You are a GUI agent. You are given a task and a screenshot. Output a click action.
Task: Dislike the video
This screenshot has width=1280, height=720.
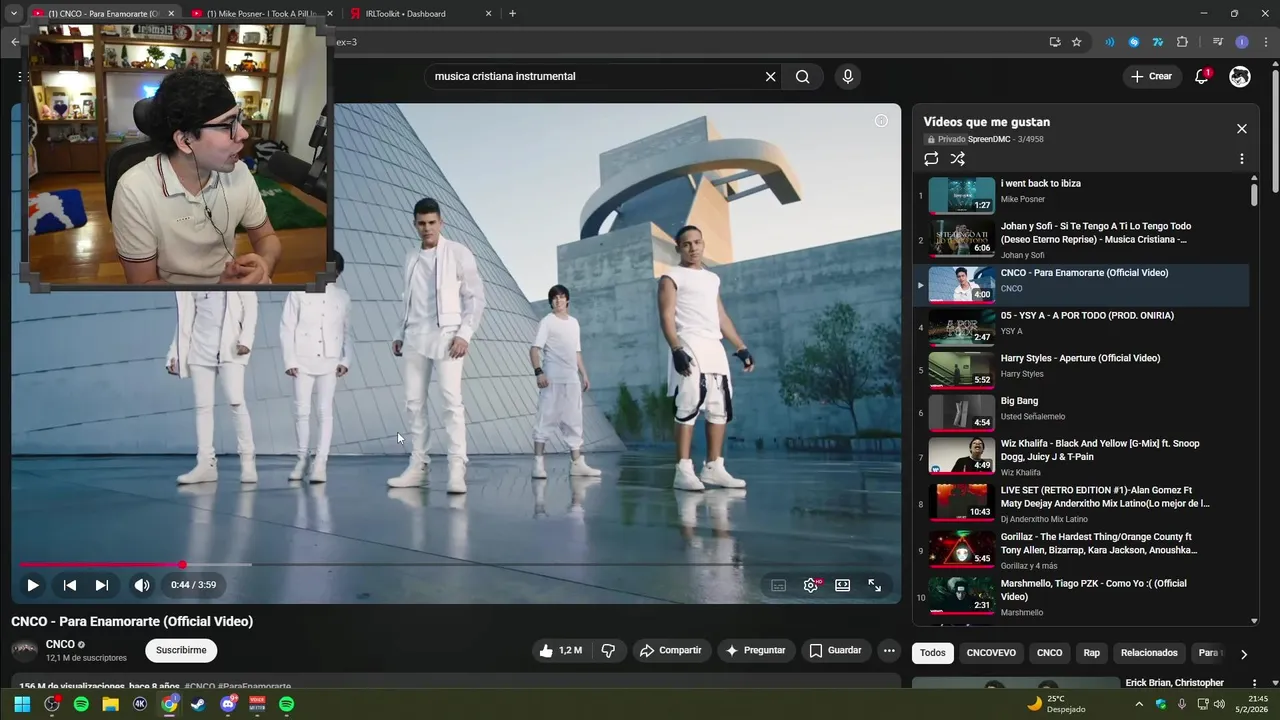tap(608, 650)
